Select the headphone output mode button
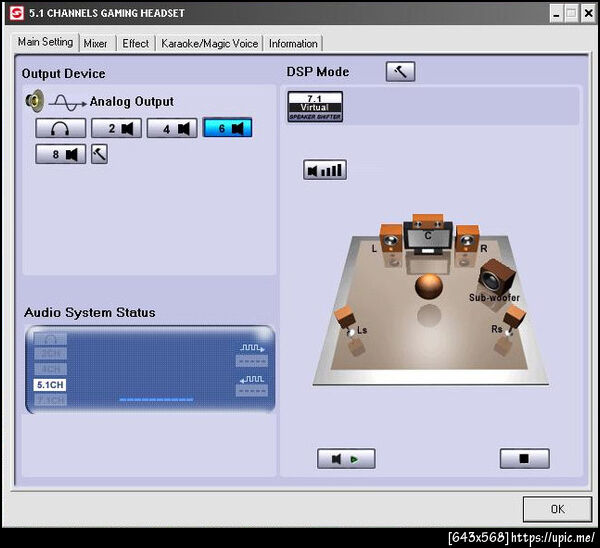 tap(60, 128)
